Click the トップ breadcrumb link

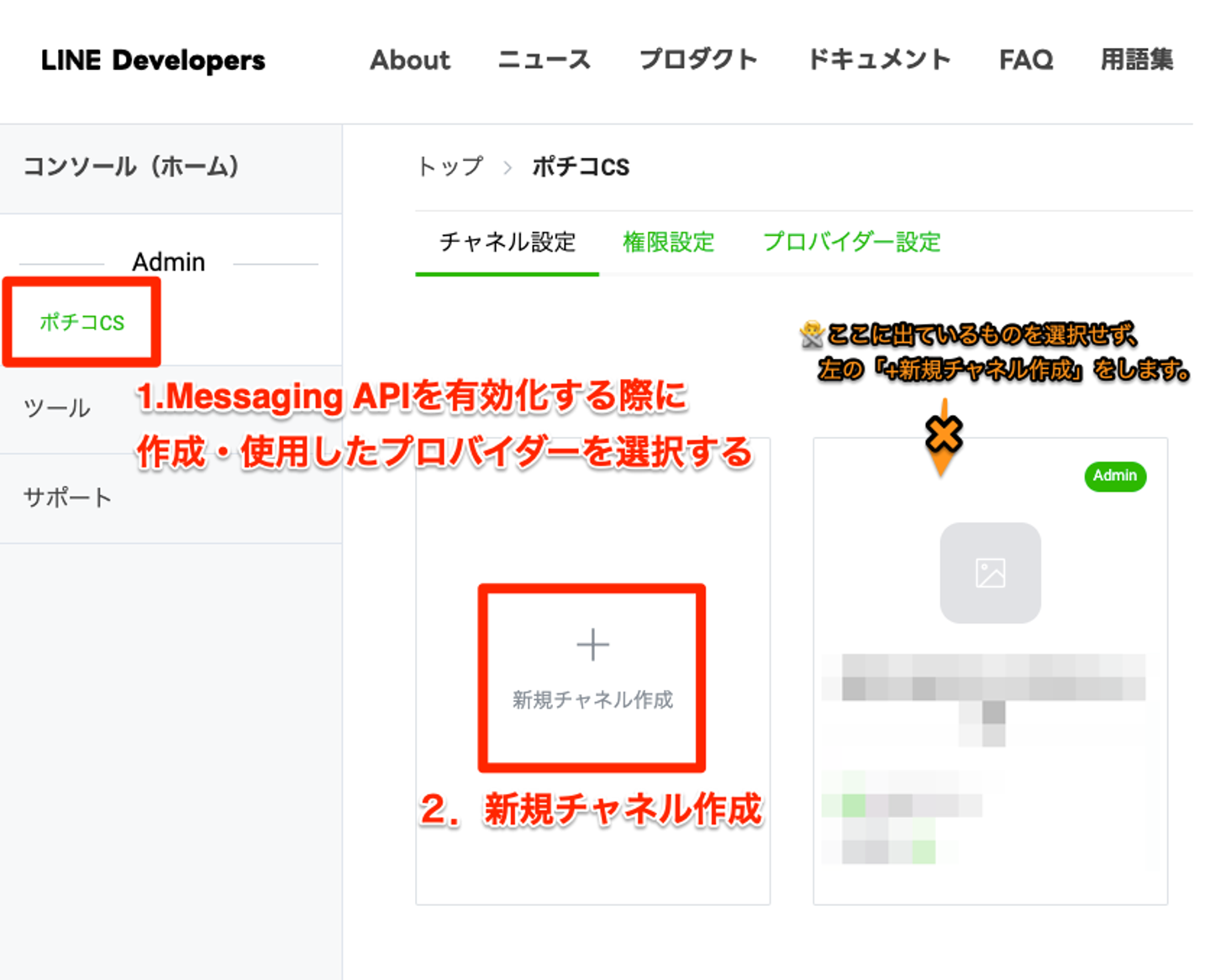450,166
